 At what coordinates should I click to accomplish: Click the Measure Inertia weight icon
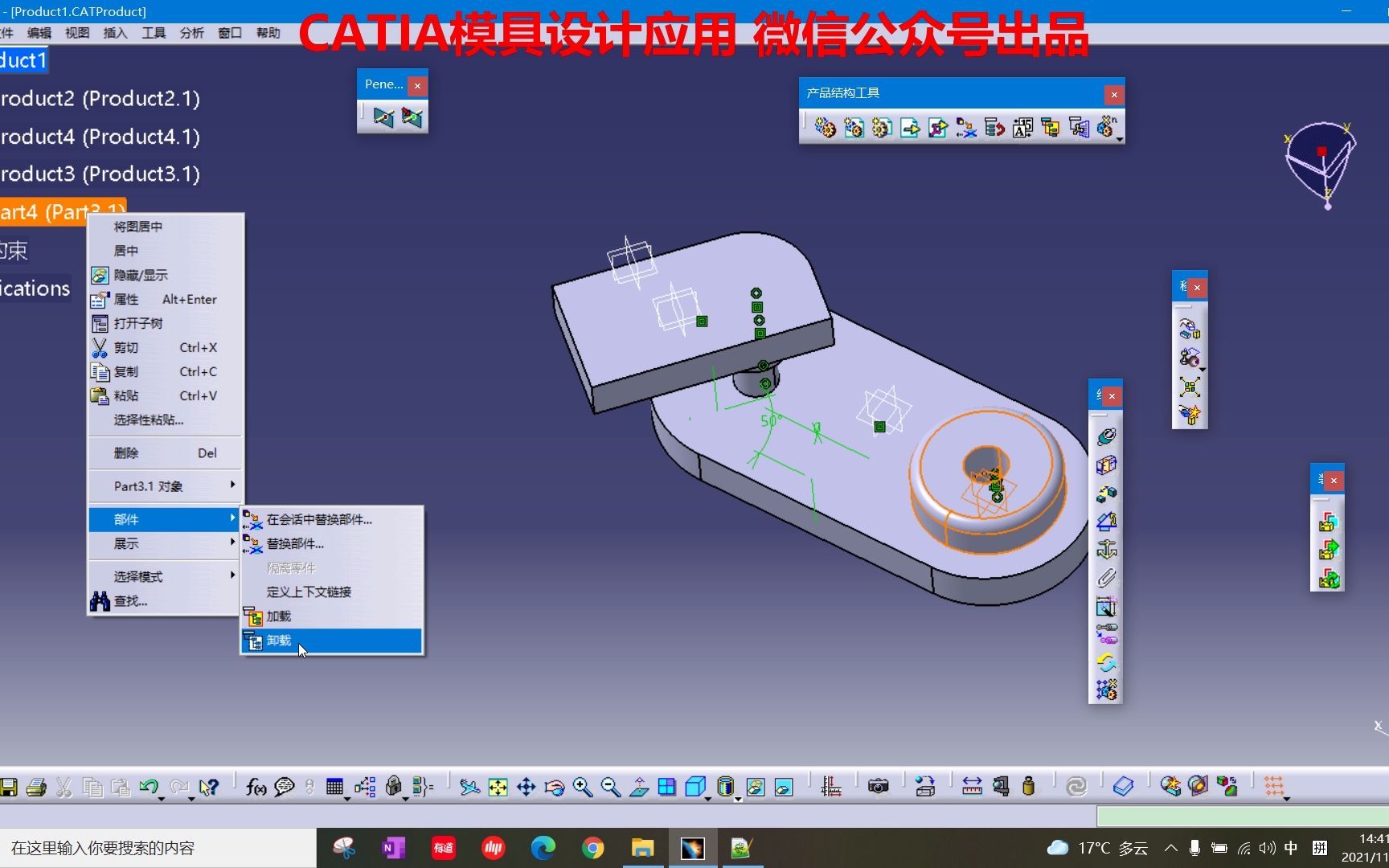[1028, 787]
